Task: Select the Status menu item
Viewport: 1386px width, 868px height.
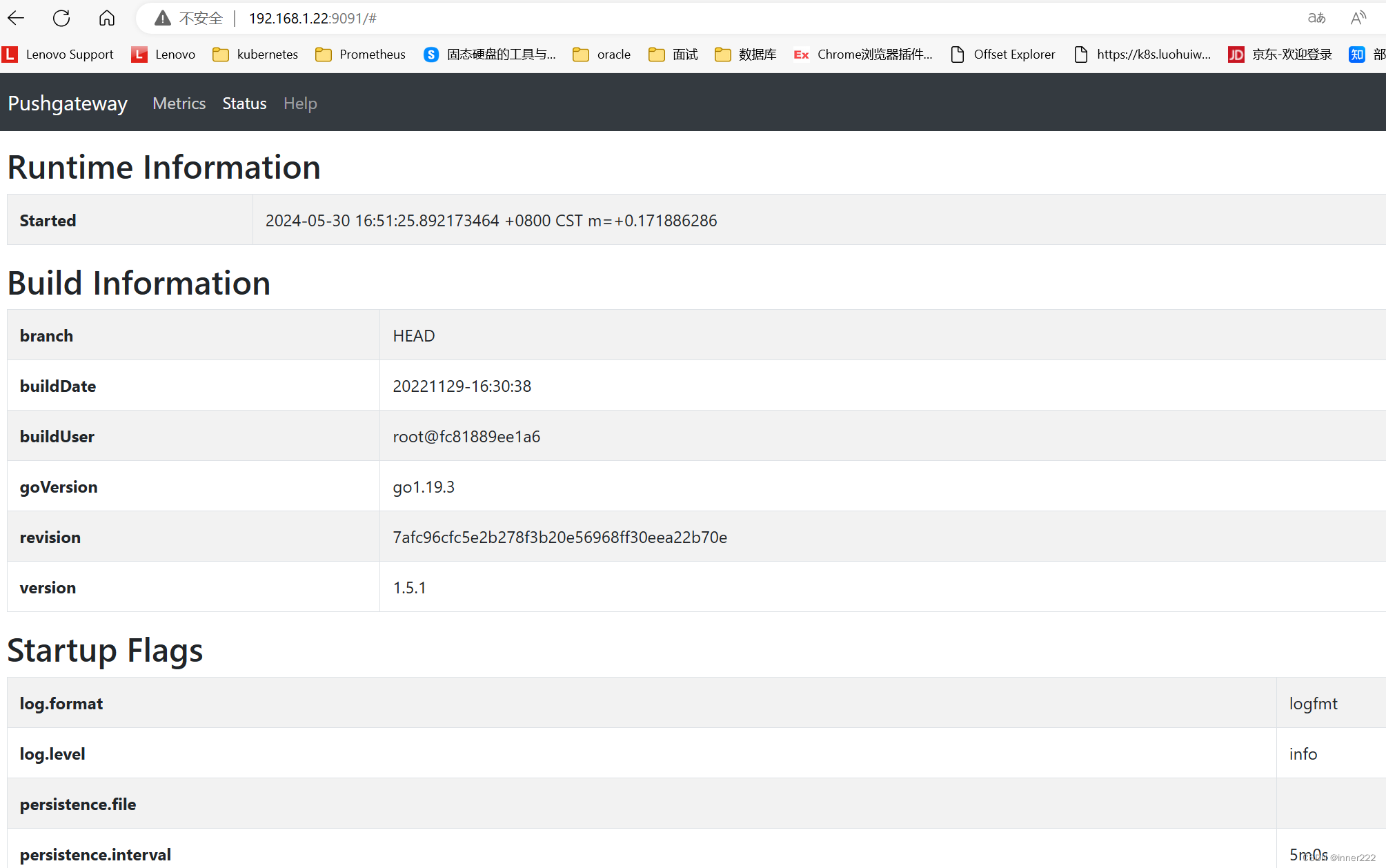Action: coord(244,103)
